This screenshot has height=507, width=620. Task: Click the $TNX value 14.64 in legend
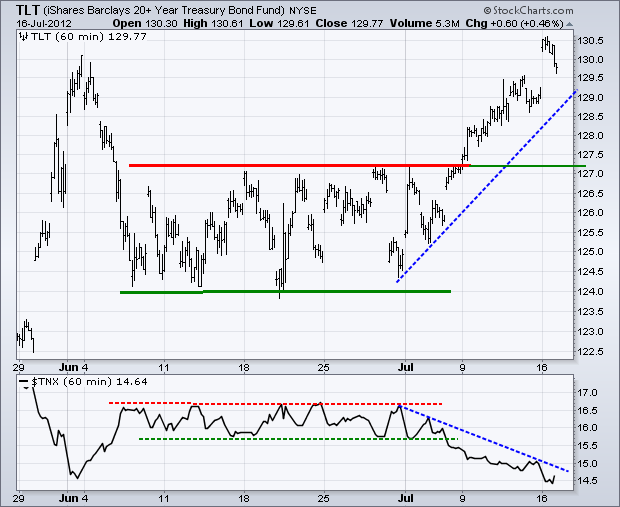pos(130,382)
